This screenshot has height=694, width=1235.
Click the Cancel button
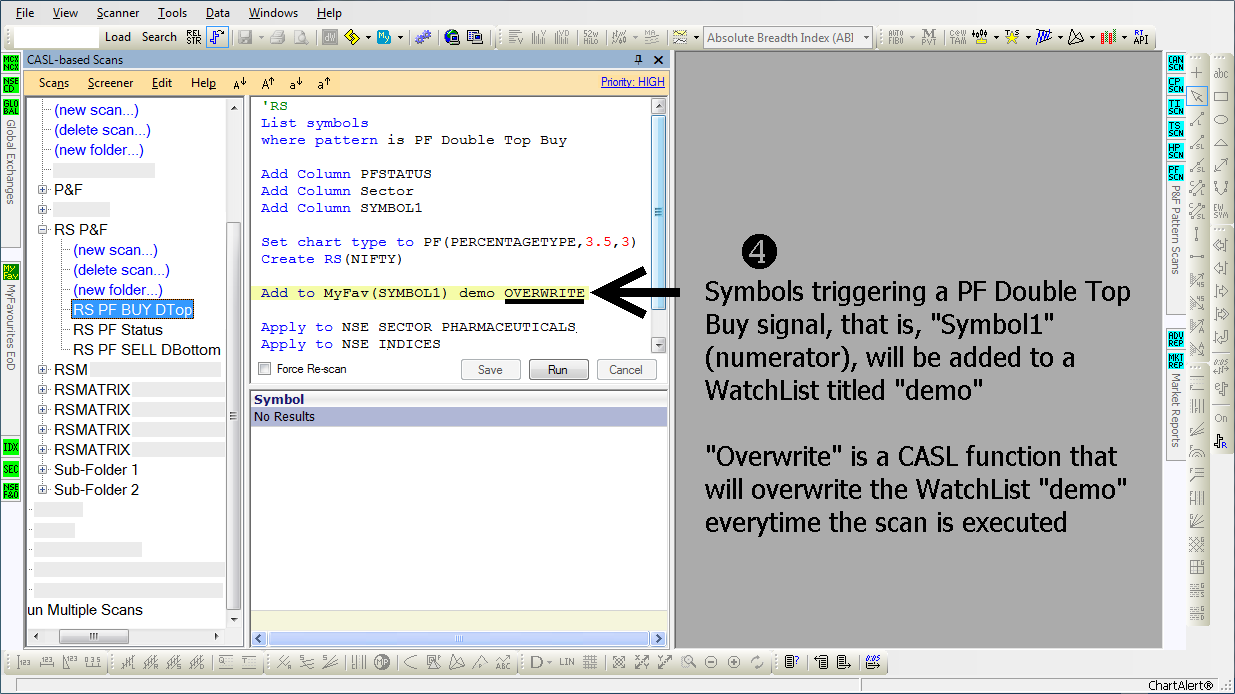coord(626,369)
